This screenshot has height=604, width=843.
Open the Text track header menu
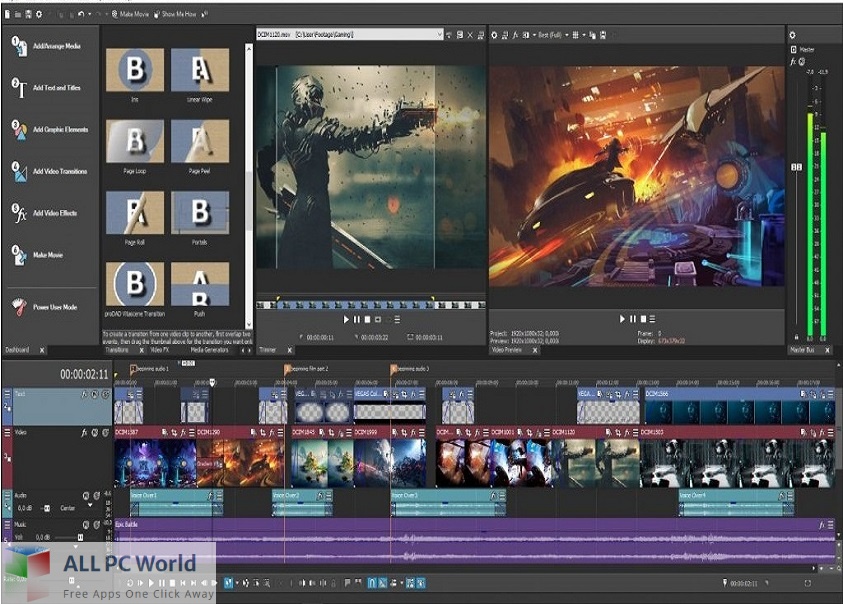click(x=7, y=394)
